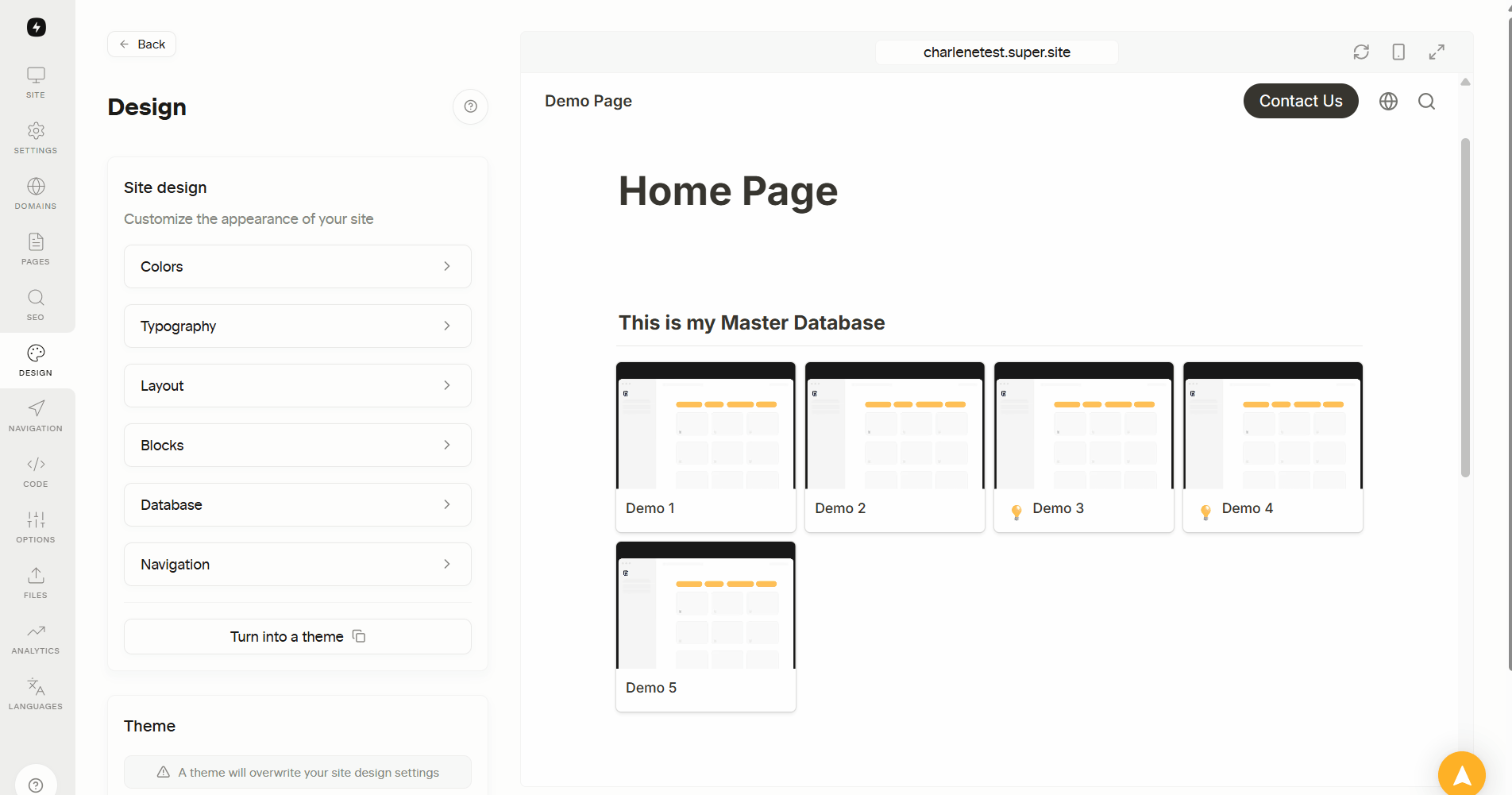Expand the Layout design settings
Viewport: 1512px width, 795px height.
pyautogui.click(x=298, y=385)
